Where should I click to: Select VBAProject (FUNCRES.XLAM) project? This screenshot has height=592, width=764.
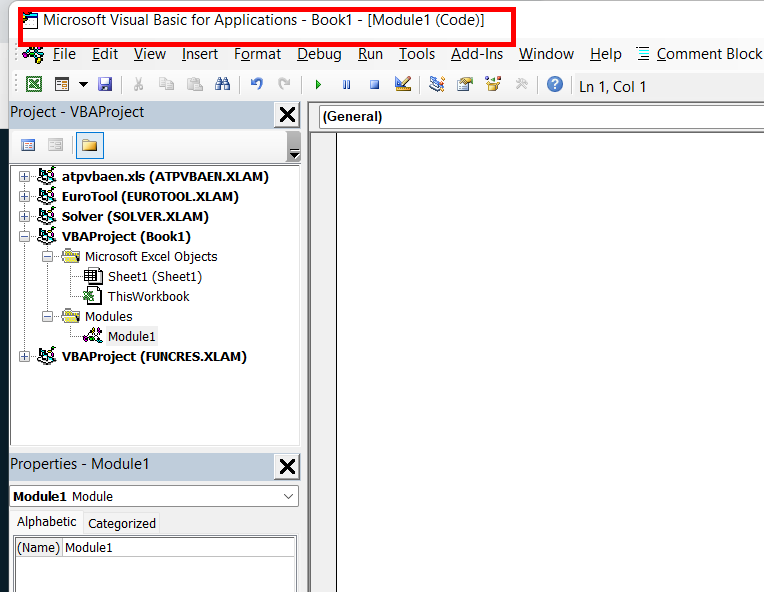click(154, 356)
